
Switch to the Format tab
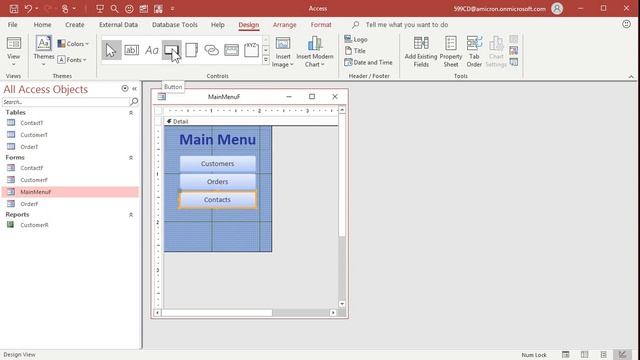[x=321, y=25]
